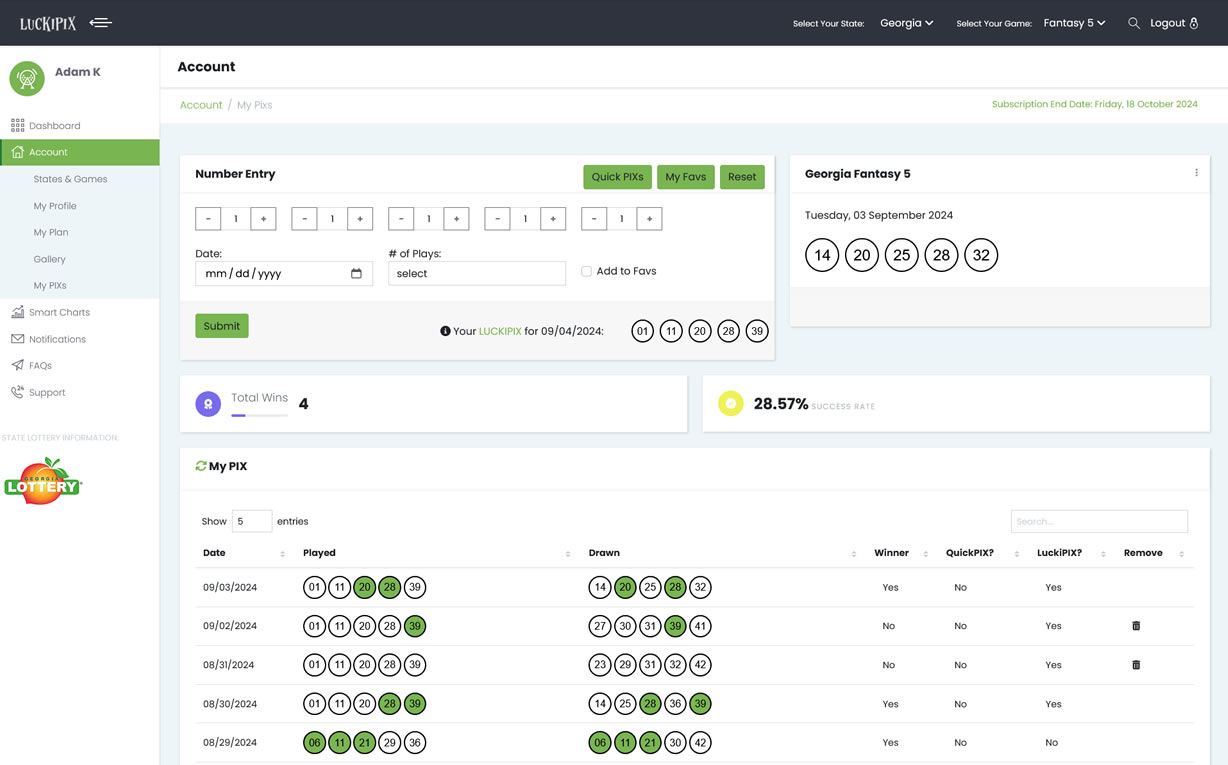The height and width of the screenshot is (765, 1228).
Task: Click the Account home icon
Action: 17,152
